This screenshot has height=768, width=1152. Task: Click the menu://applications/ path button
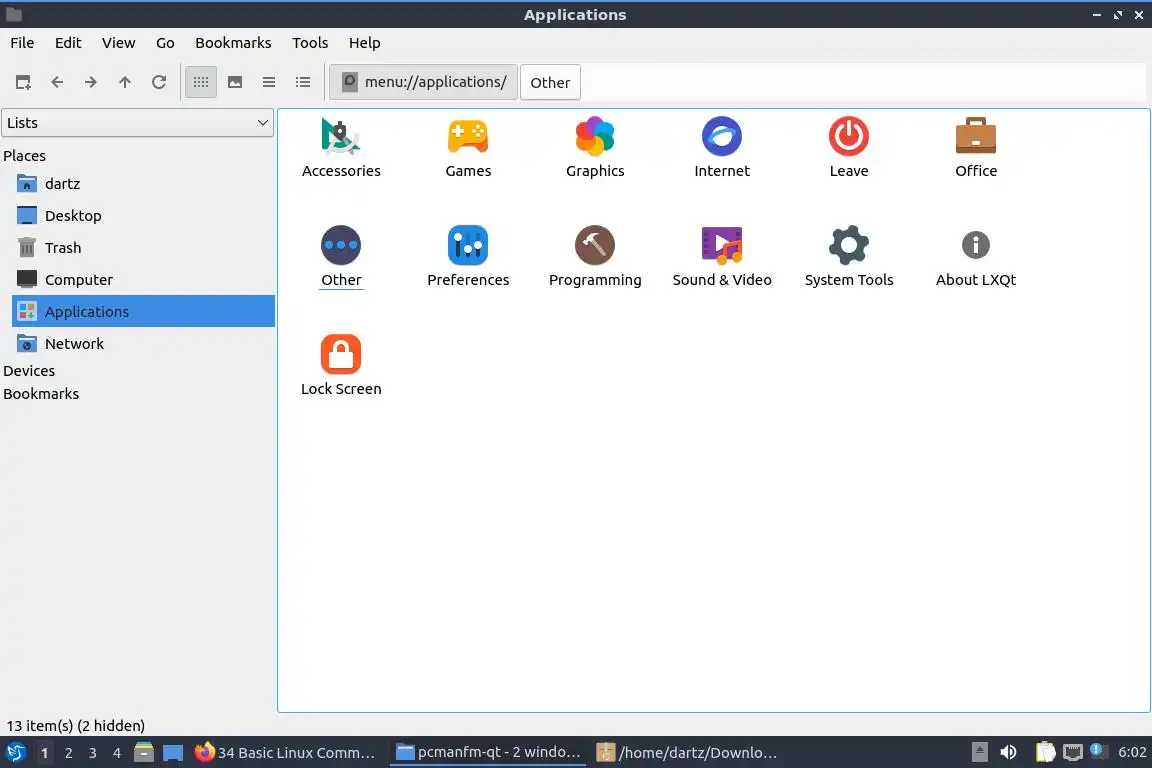pyautogui.click(x=424, y=82)
